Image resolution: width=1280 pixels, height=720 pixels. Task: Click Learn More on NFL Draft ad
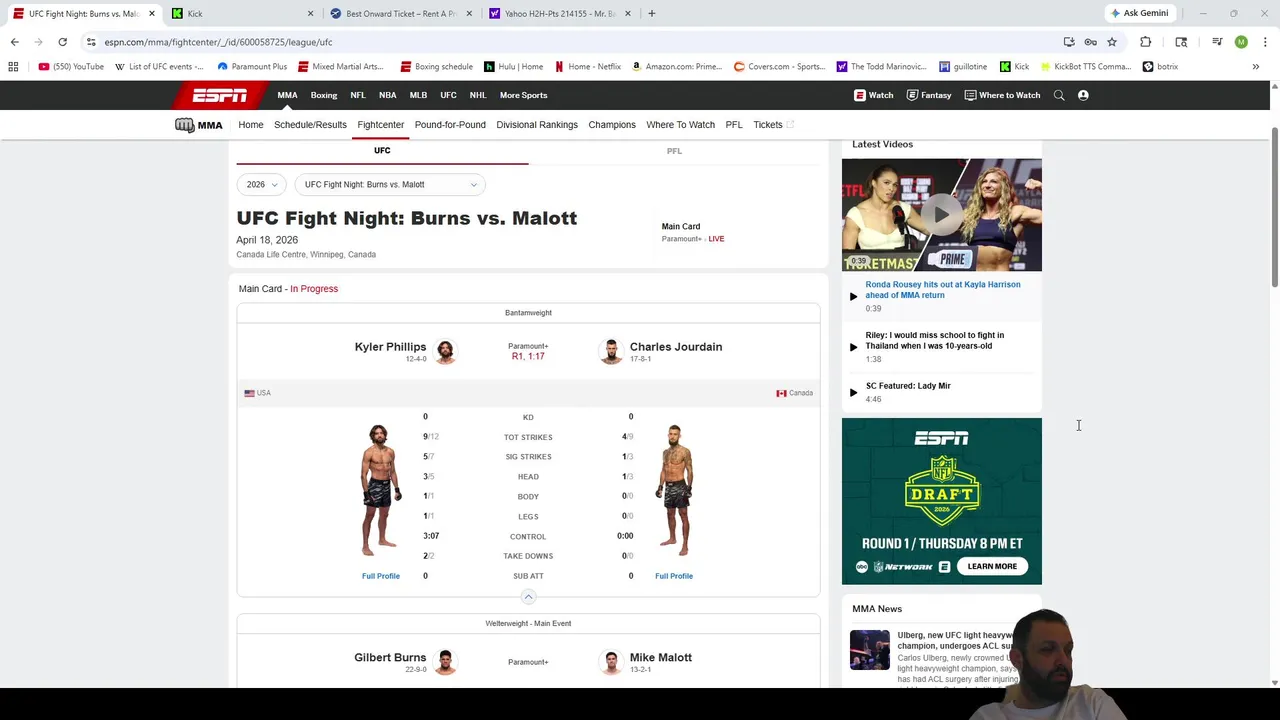(992, 566)
